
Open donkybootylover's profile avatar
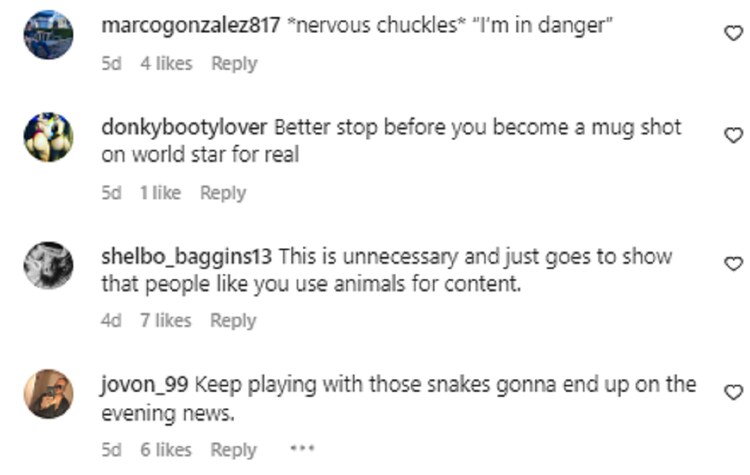click(x=48, y=137)
